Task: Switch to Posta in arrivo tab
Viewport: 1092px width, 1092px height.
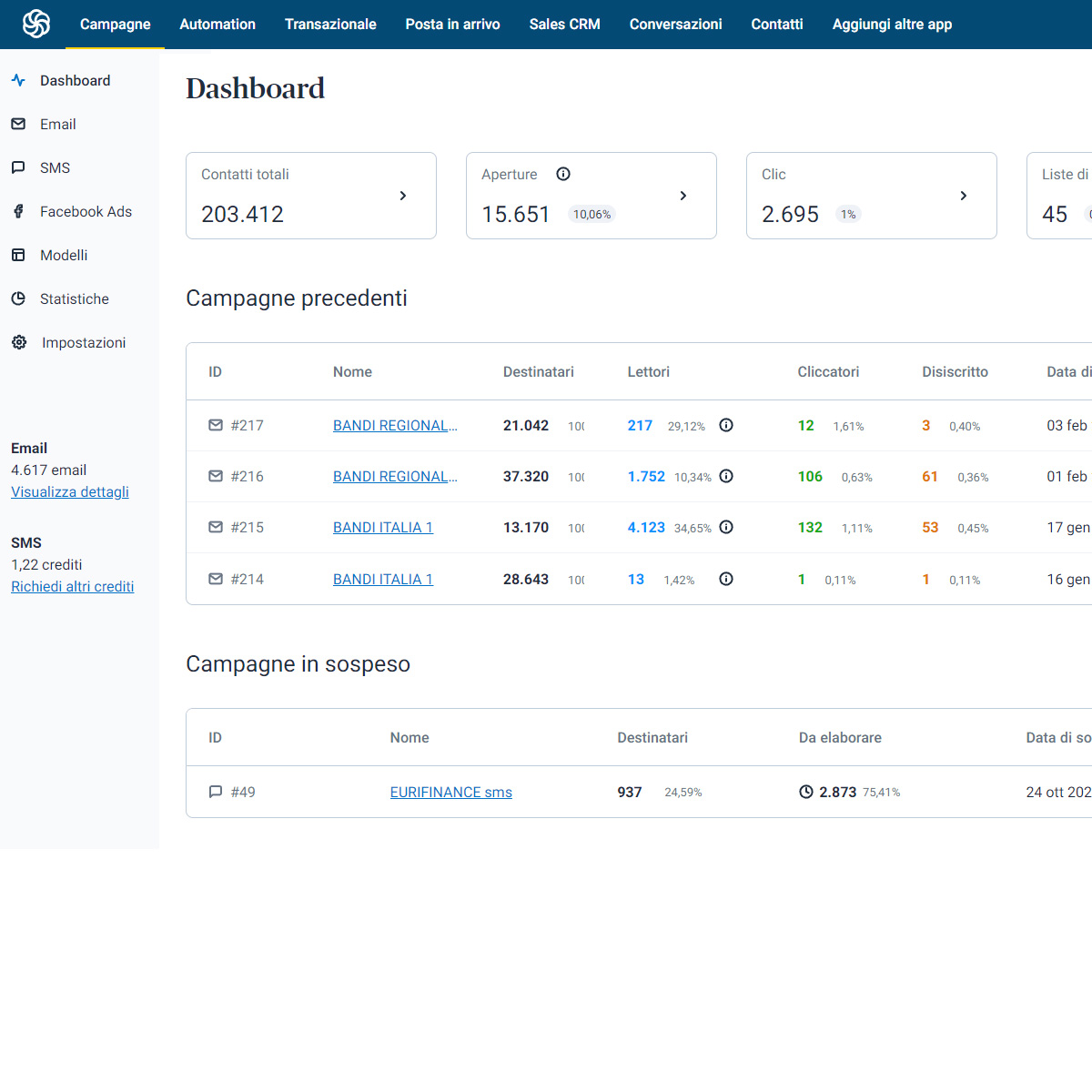Action: tap(452, 25)
